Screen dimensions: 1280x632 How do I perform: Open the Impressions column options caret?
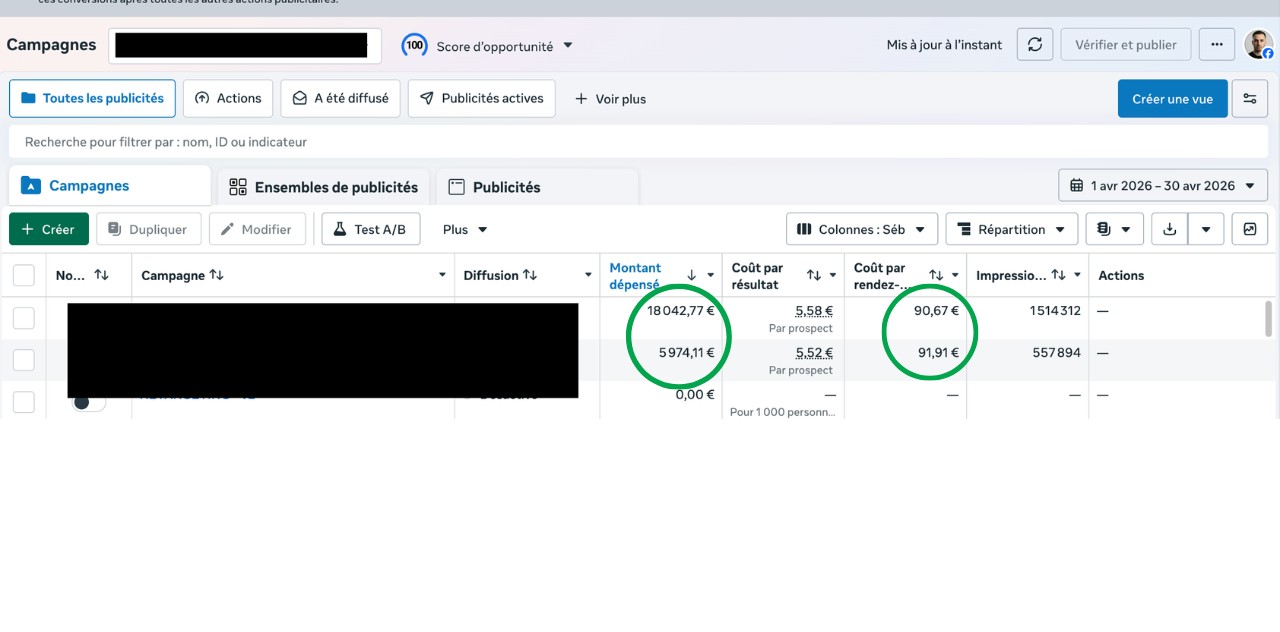(1078, 275)
